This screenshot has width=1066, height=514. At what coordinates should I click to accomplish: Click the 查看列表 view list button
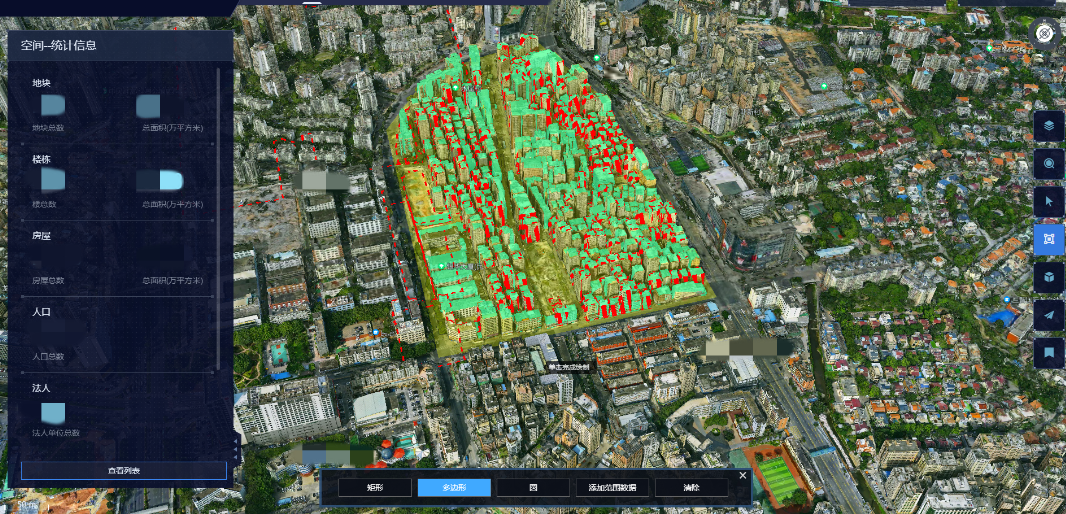124,471
